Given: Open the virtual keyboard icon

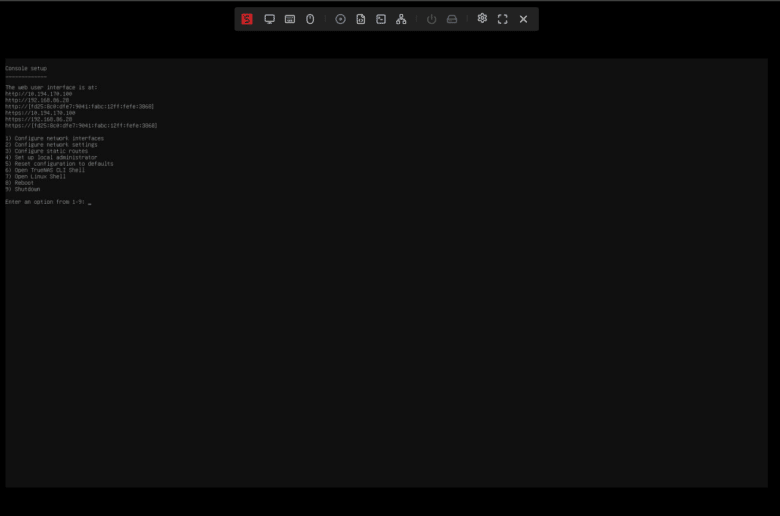Looking at the screenshot, I should (290, 19).
